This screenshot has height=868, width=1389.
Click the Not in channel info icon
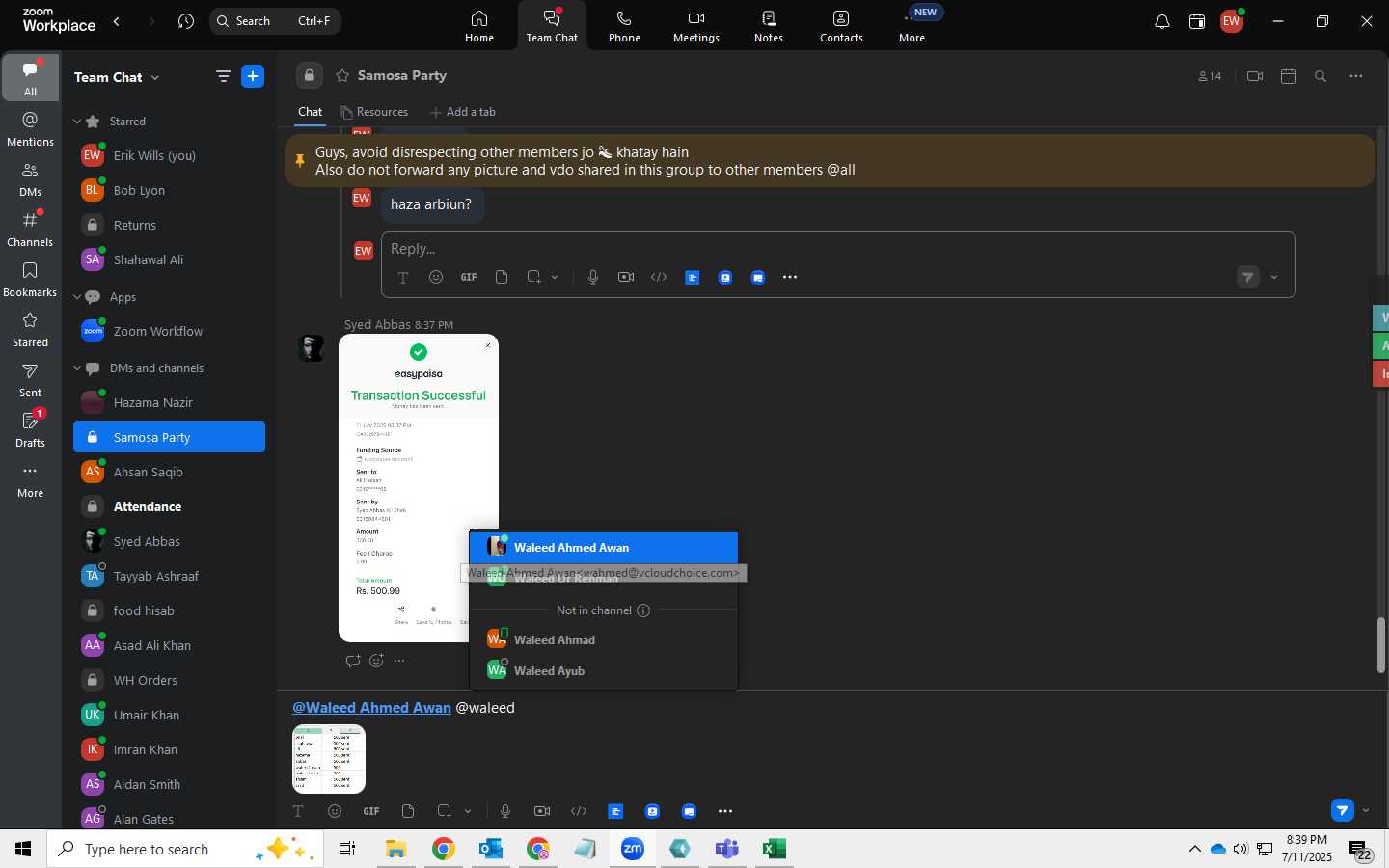pyautogui.click(x=643, y=610)
